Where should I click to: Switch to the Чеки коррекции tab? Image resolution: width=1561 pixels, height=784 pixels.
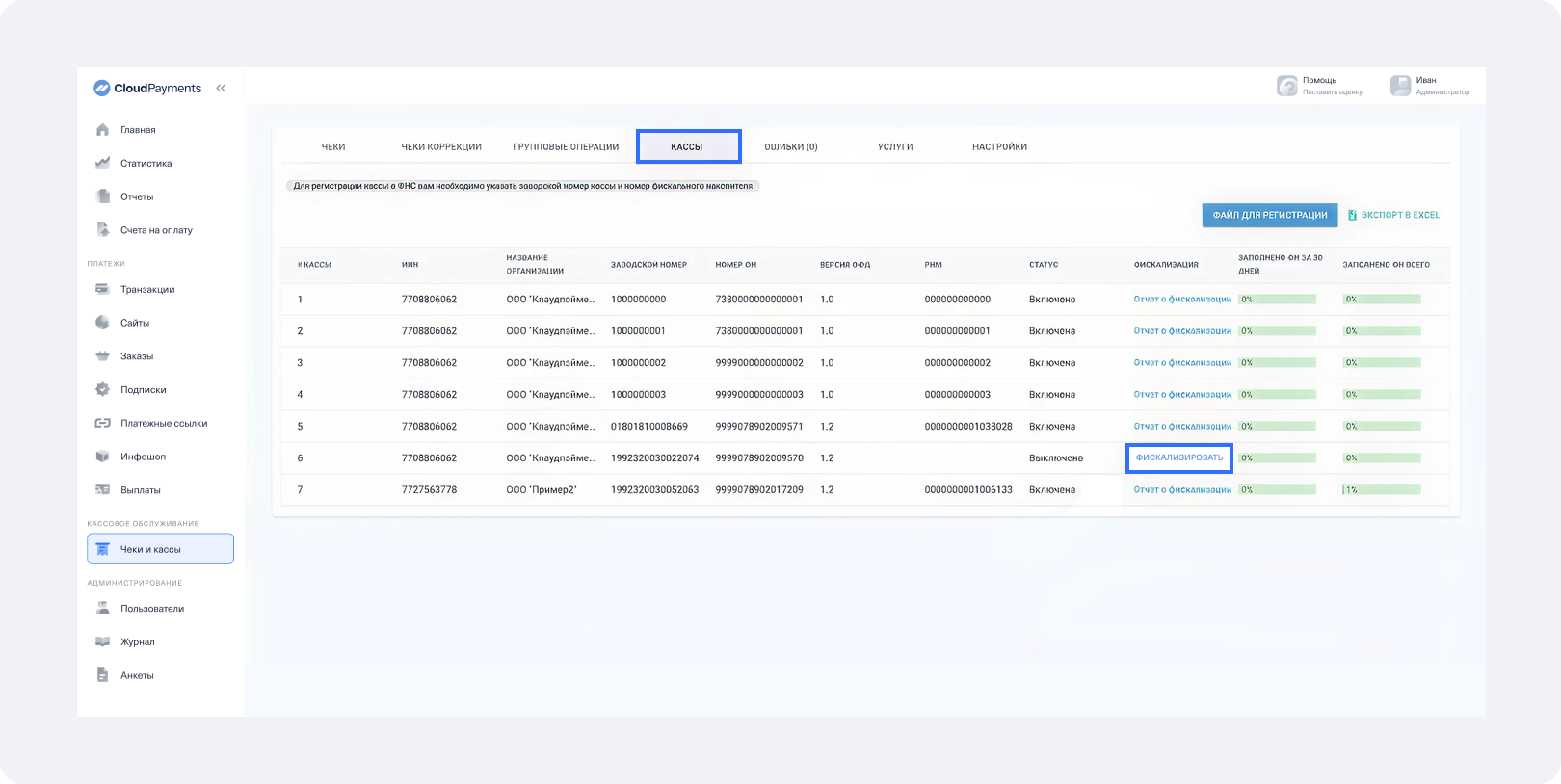[x=440, y=147]
